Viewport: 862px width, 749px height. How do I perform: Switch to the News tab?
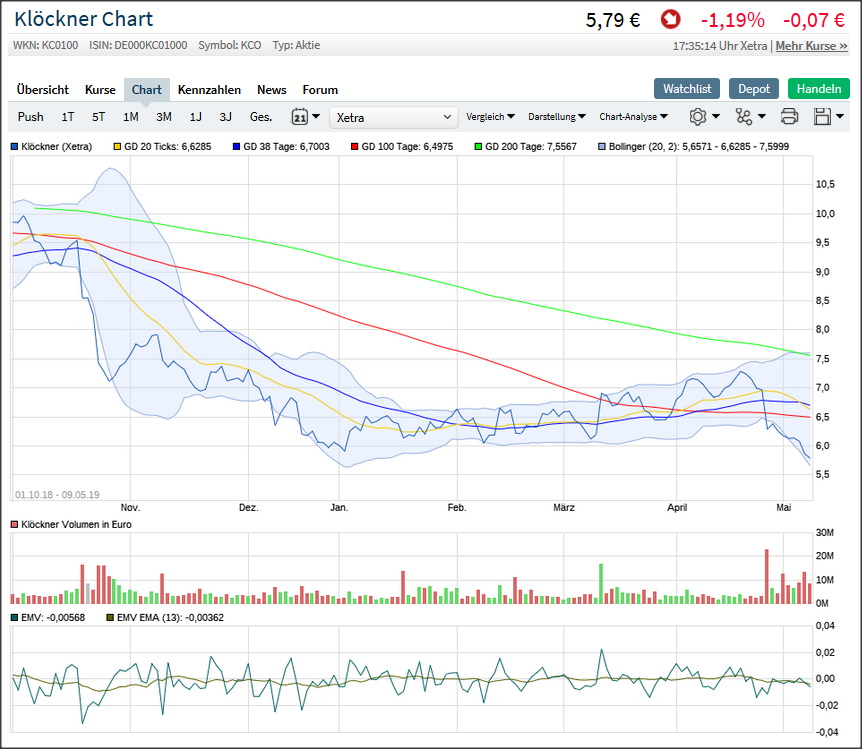(272, 90)
